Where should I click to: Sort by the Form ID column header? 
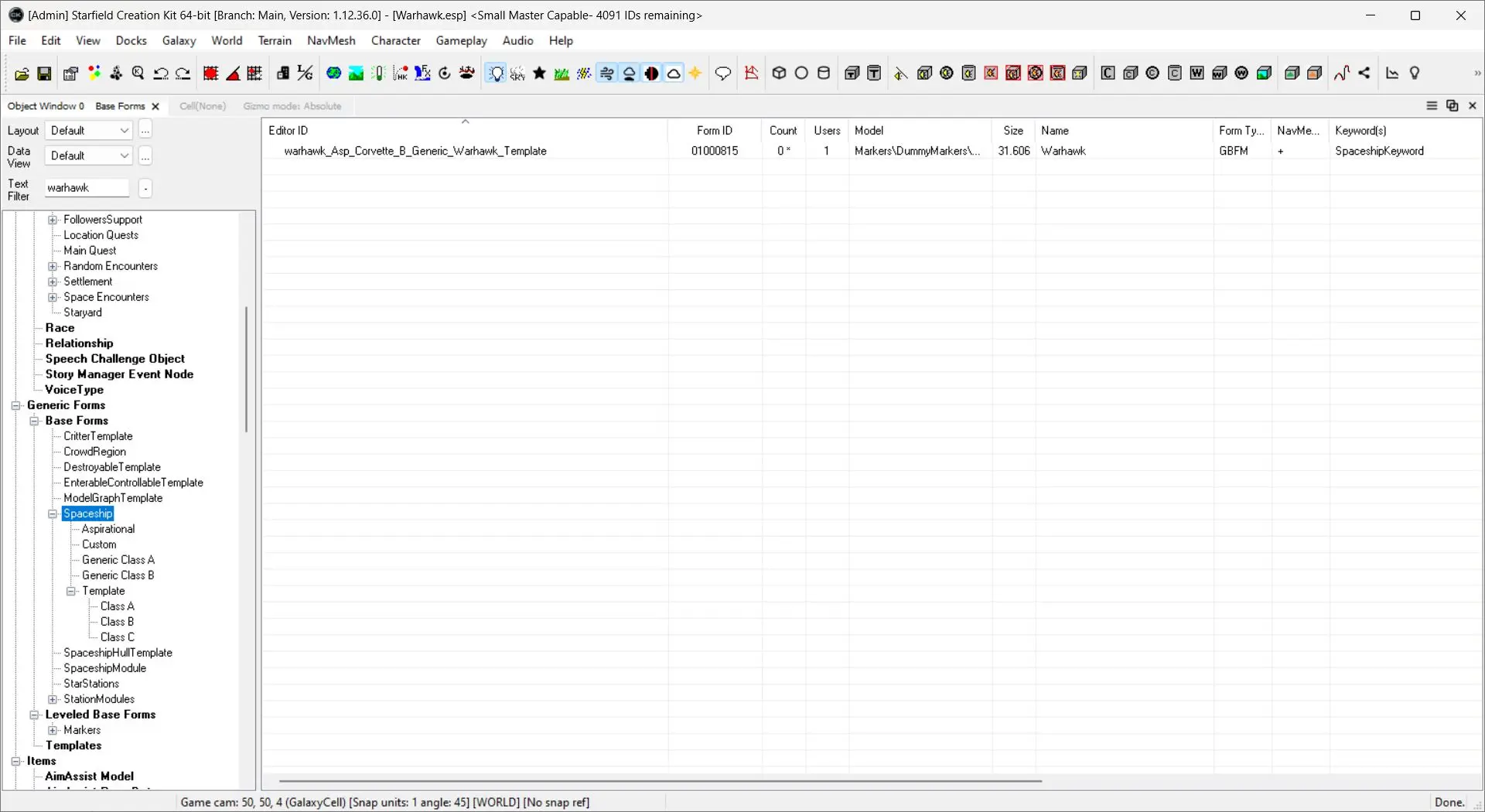pos(715,131)
